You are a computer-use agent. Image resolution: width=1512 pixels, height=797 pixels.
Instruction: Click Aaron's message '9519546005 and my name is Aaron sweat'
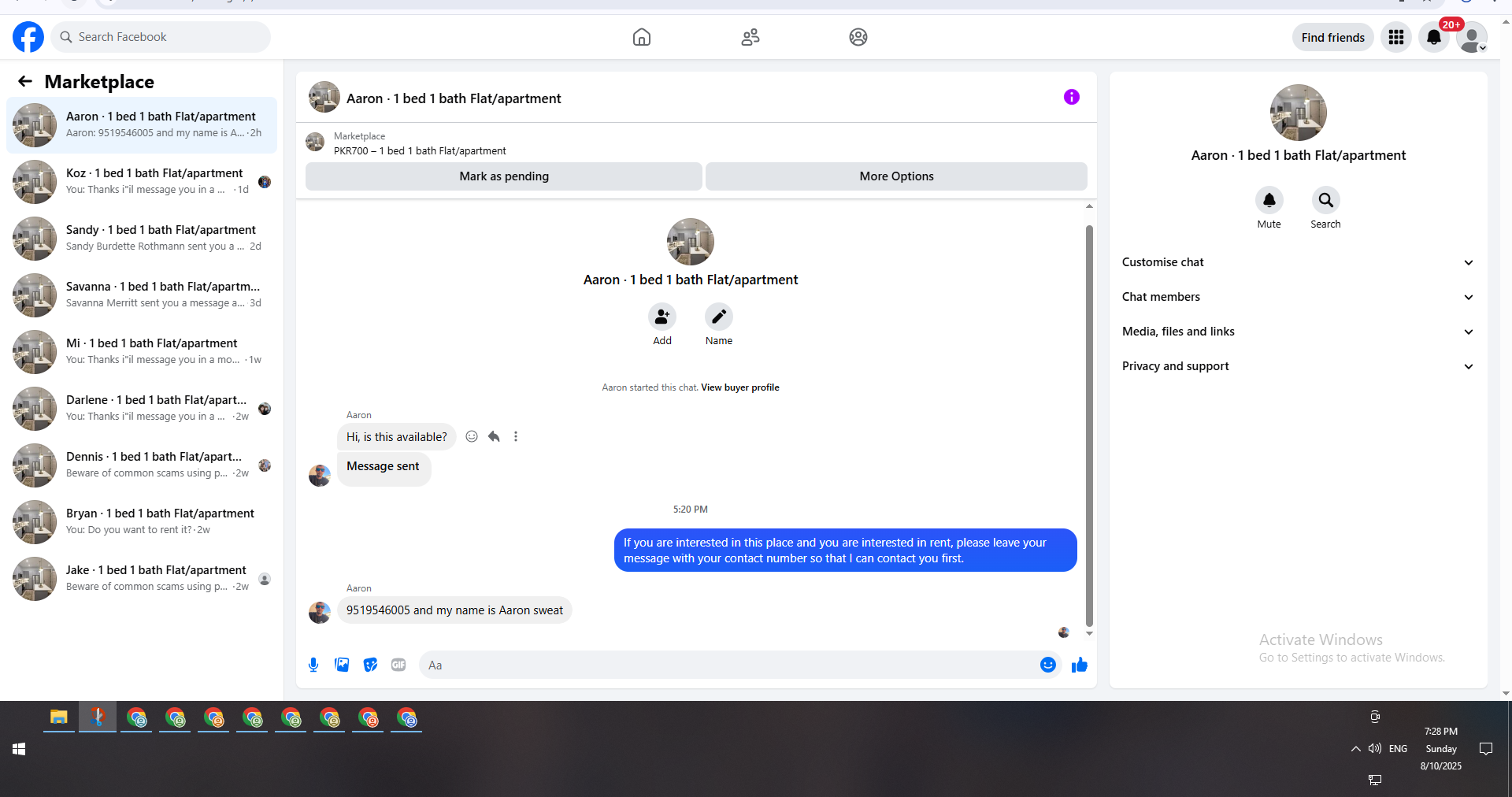454,610
